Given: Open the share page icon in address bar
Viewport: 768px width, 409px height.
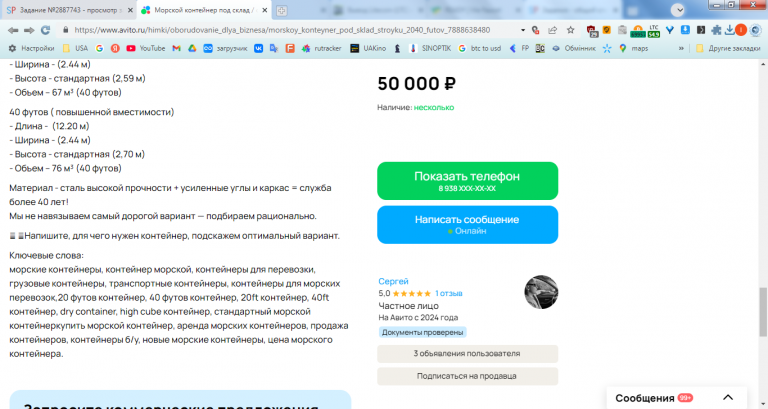Looking at the screenshot, I should coord(552,30).
